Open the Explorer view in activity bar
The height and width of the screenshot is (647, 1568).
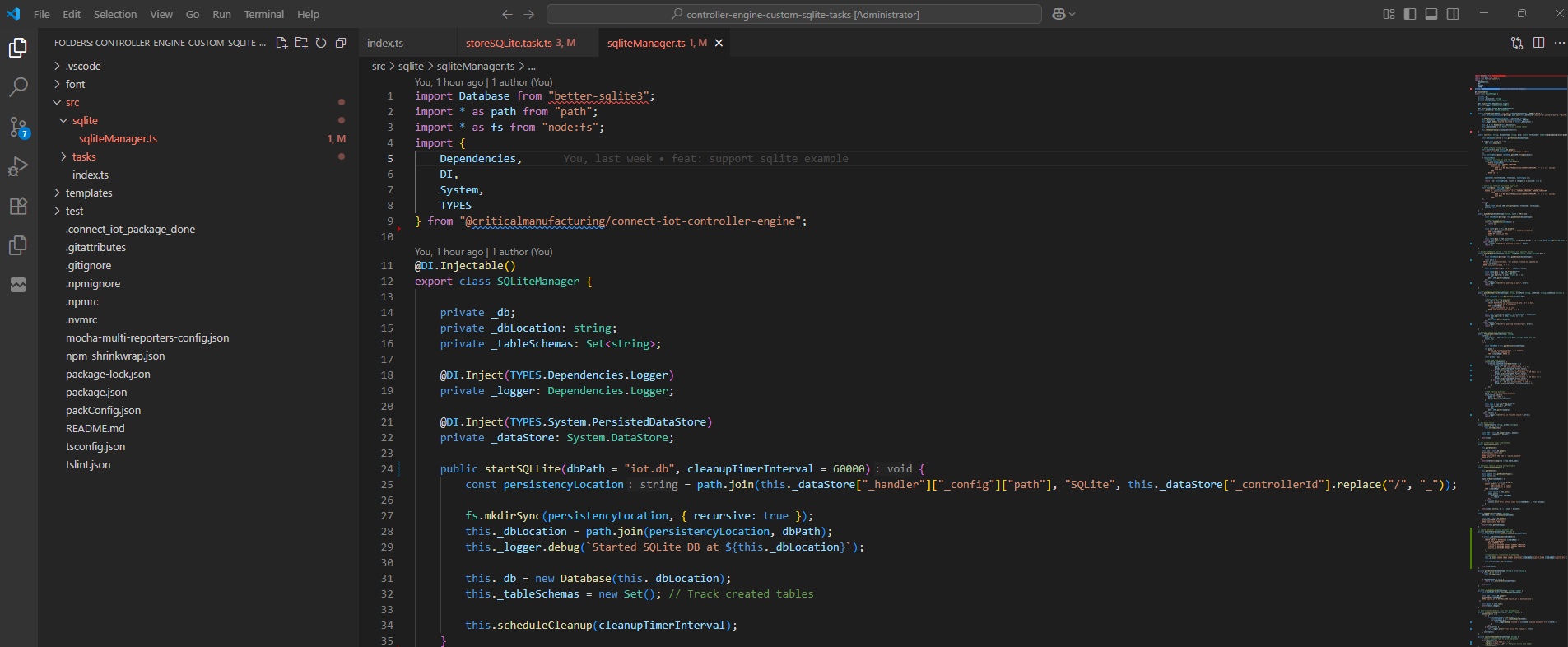coord(18,48)
